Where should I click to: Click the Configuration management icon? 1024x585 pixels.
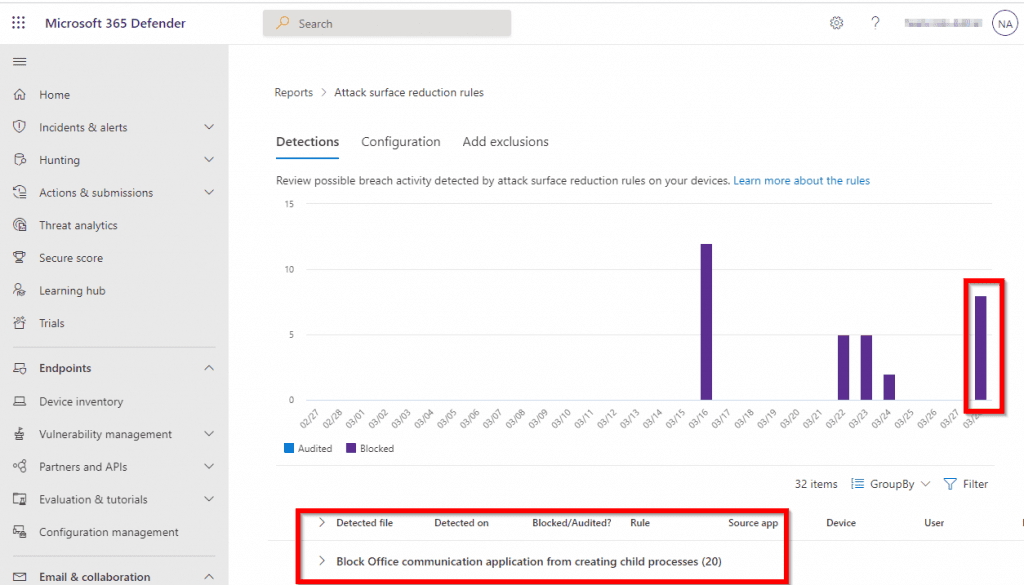20,531
